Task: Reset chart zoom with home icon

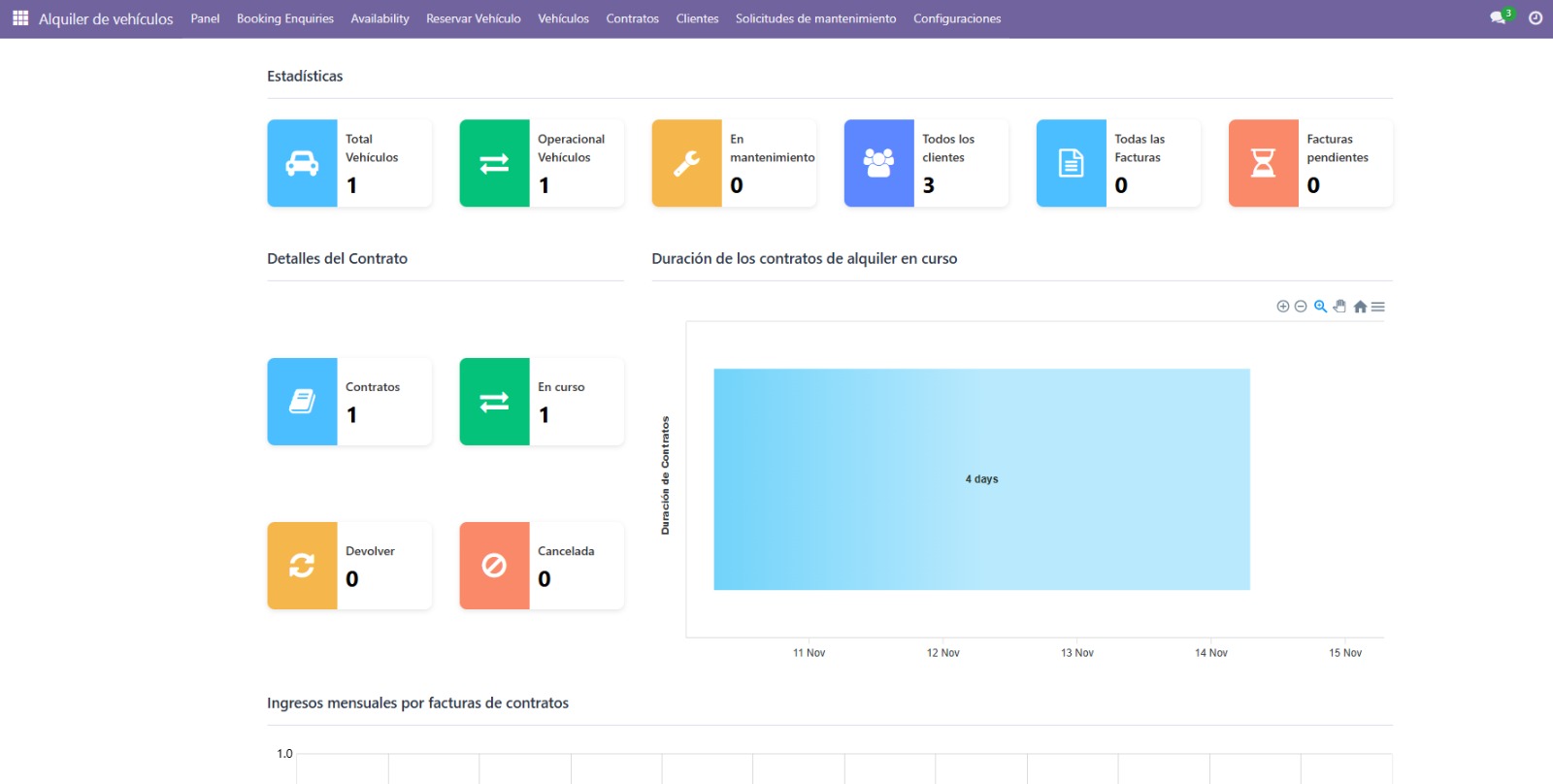Action: click(1360, 307)
